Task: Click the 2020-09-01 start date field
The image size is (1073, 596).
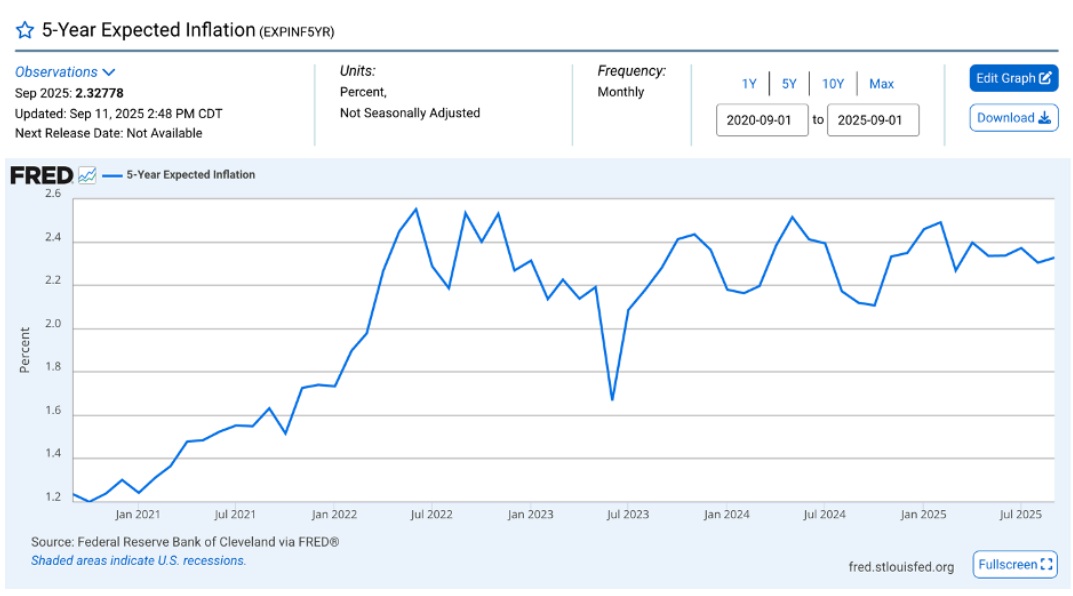Action: point(761,120)
